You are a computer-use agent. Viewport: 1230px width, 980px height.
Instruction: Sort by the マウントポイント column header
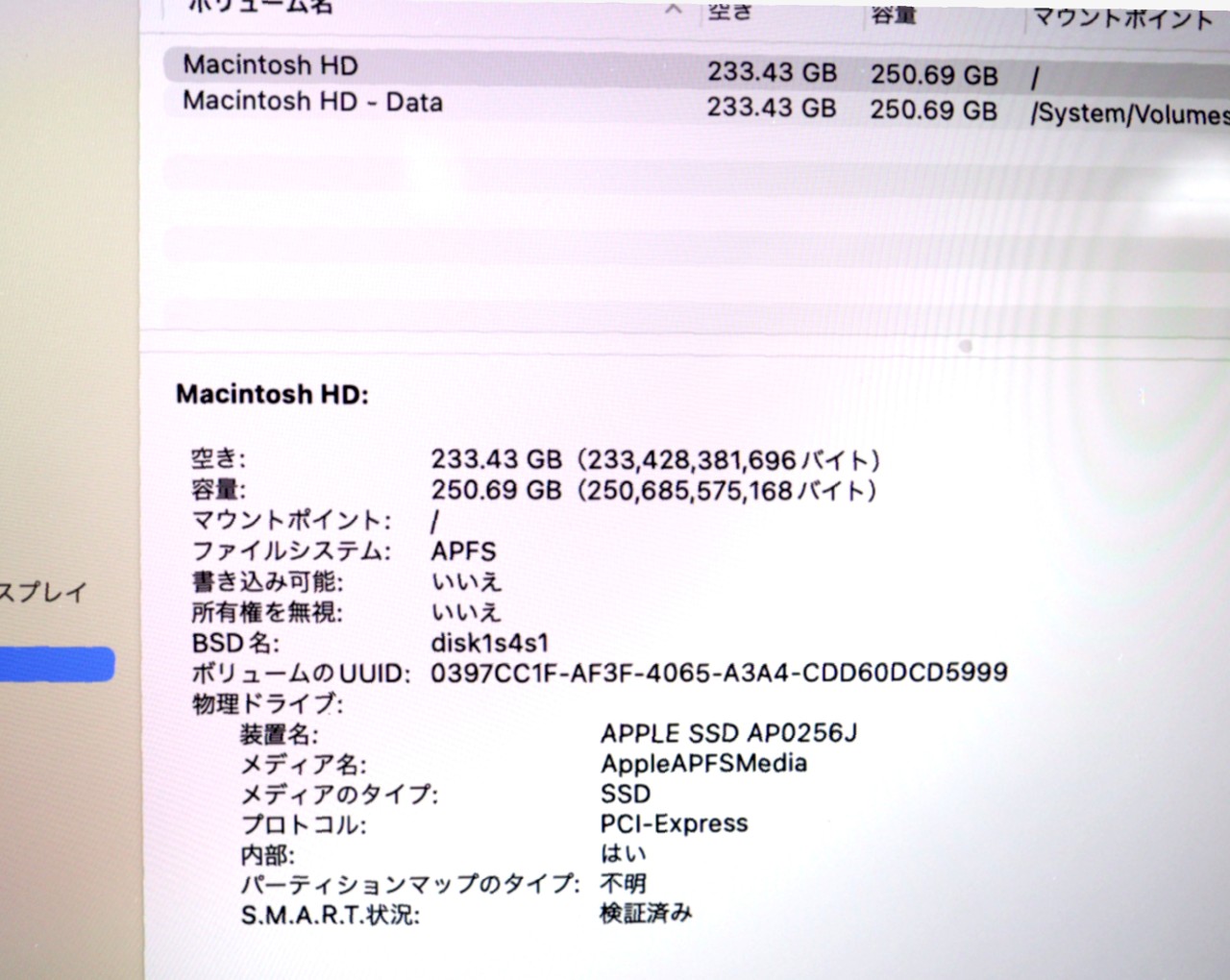[x=1121, y=19]
